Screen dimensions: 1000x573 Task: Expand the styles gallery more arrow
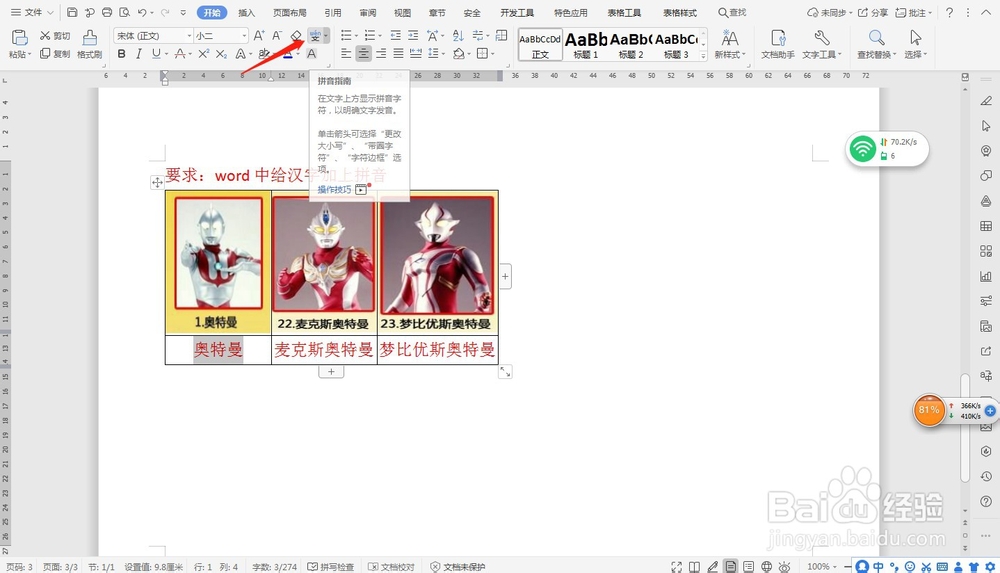pyautogui.click(x=703, y=56)
